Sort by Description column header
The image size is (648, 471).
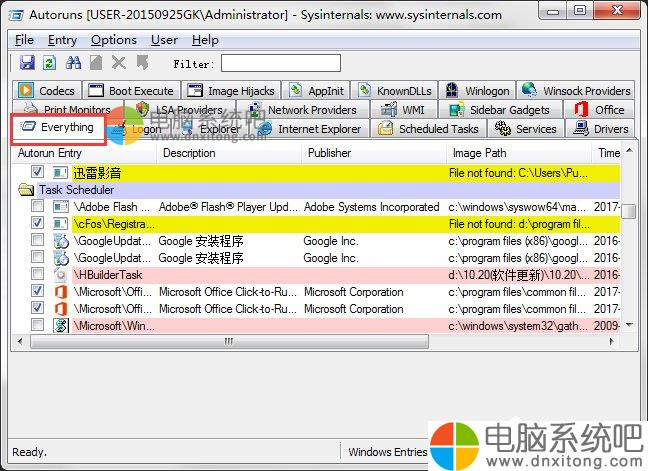click(229, 153)
